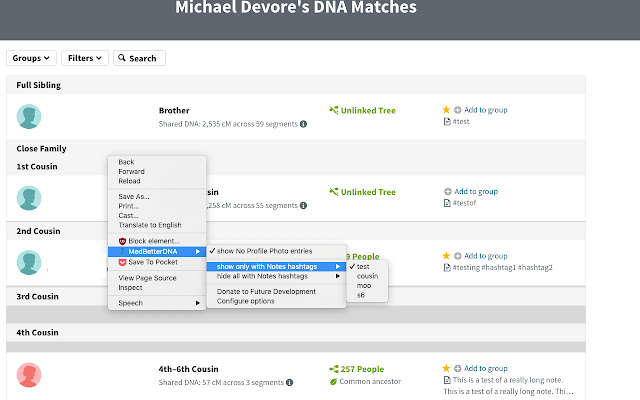Open the Brother match name

click(x=174, y=111)
